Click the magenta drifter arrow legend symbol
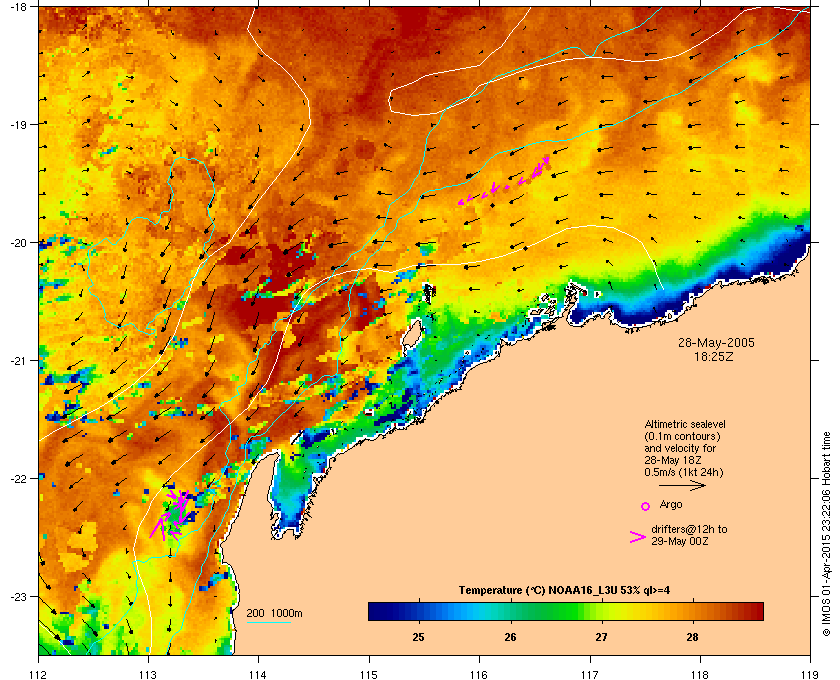The image size is (840, 680). coord(638,537)
